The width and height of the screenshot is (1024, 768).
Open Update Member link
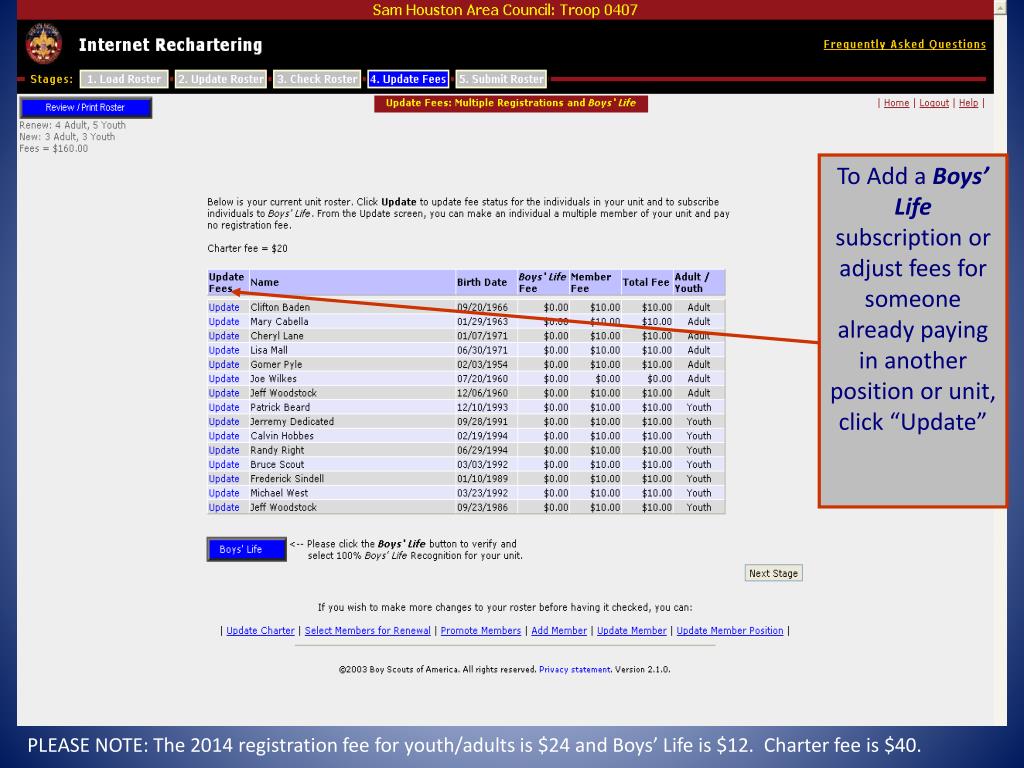(632, 631)
